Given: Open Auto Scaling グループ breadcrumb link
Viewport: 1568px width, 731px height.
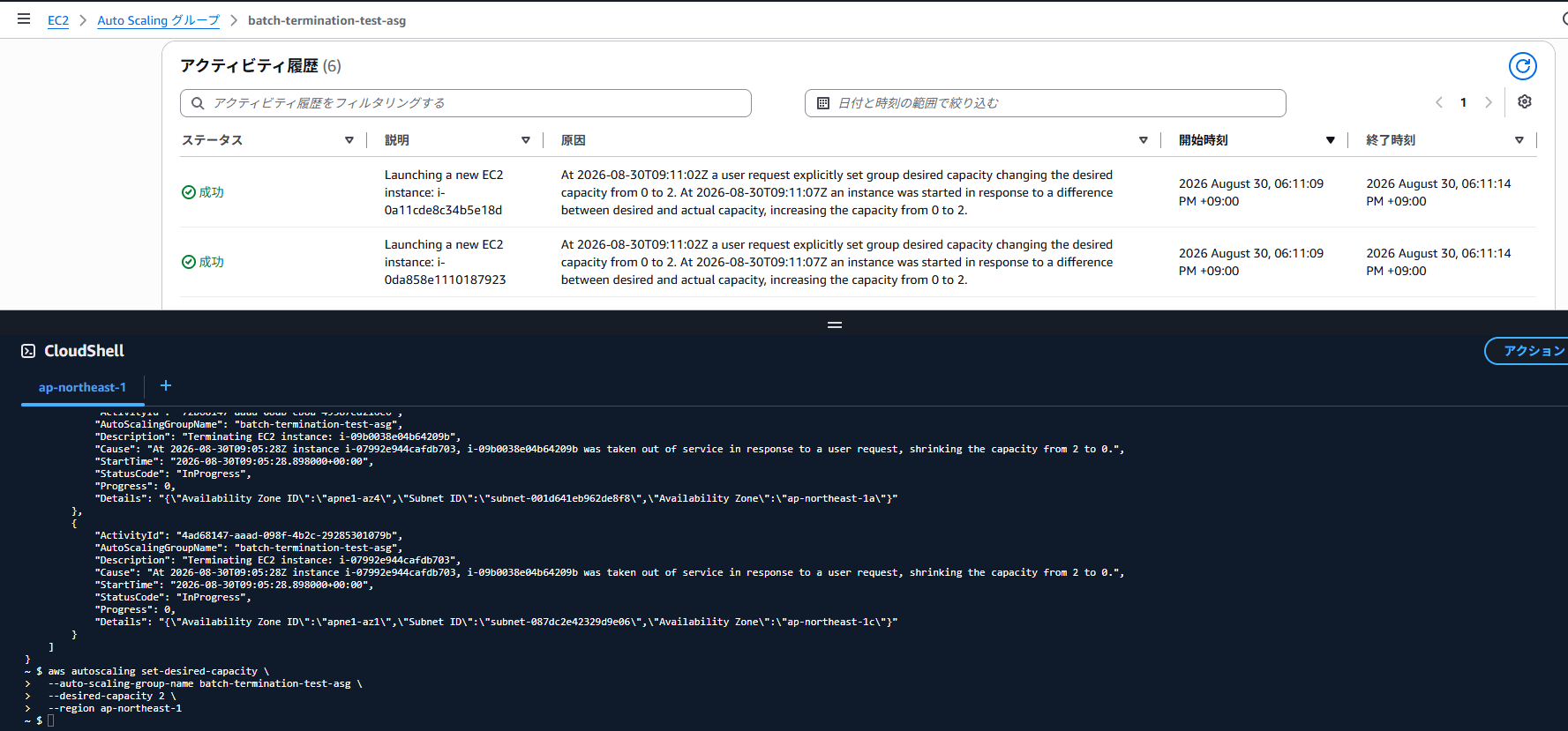Looking at the screenshot, I should click(158, 20).
